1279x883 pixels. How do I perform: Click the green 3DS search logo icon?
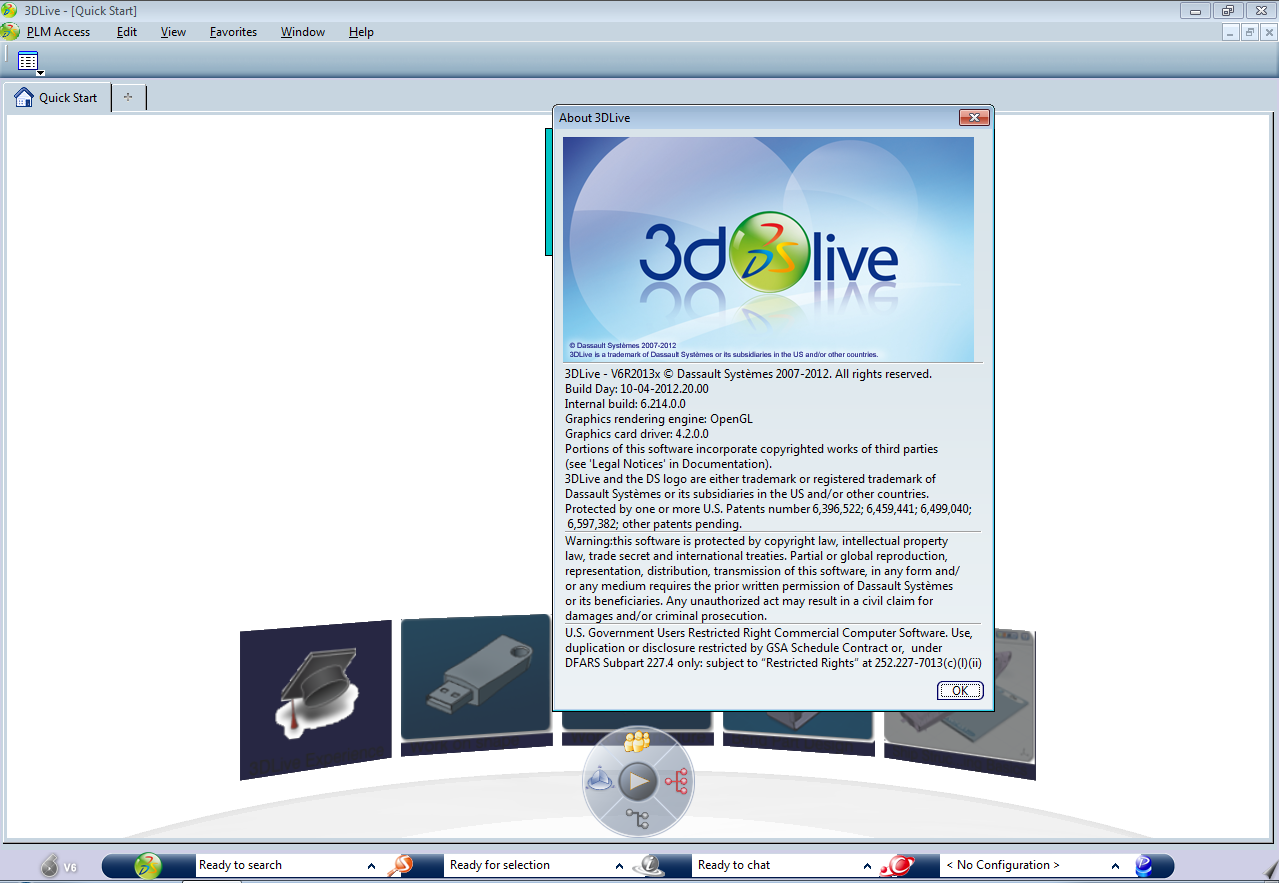tap(149, 866)
